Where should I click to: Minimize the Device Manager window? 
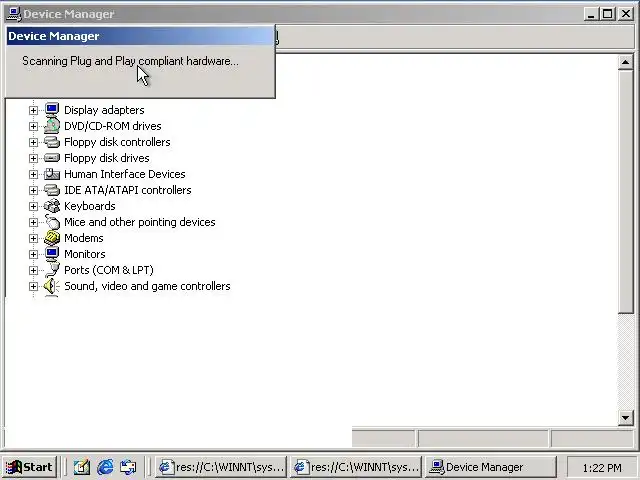(x=591, y=14)
